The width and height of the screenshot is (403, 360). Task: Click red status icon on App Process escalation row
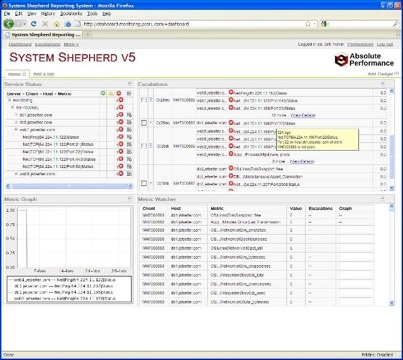pyautogui.click(x=231, y=154)
